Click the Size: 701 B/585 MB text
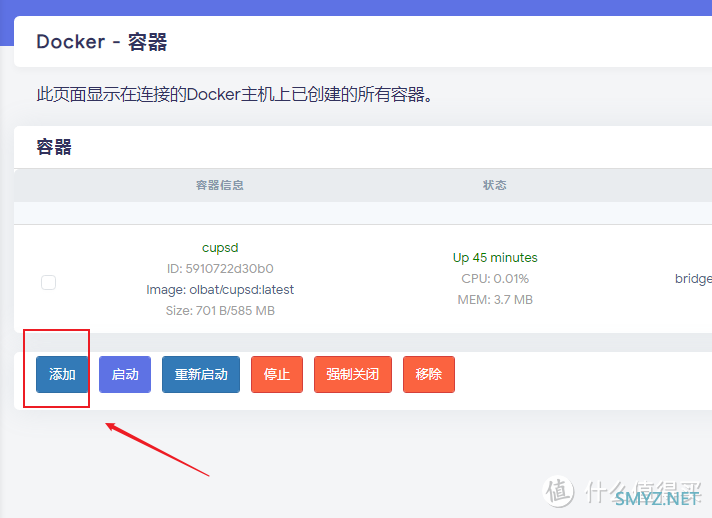This screenshot has width=712, height=518. (220, 311)
